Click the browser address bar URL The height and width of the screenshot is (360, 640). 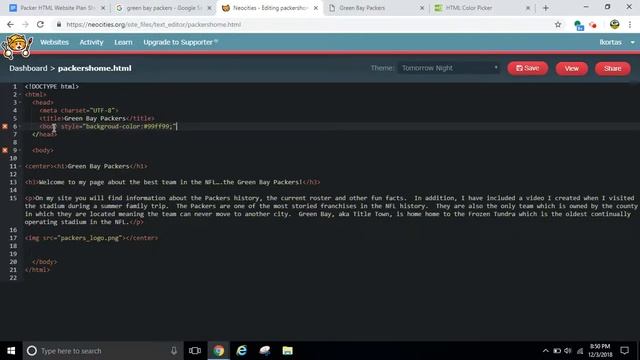coord(153,24)
